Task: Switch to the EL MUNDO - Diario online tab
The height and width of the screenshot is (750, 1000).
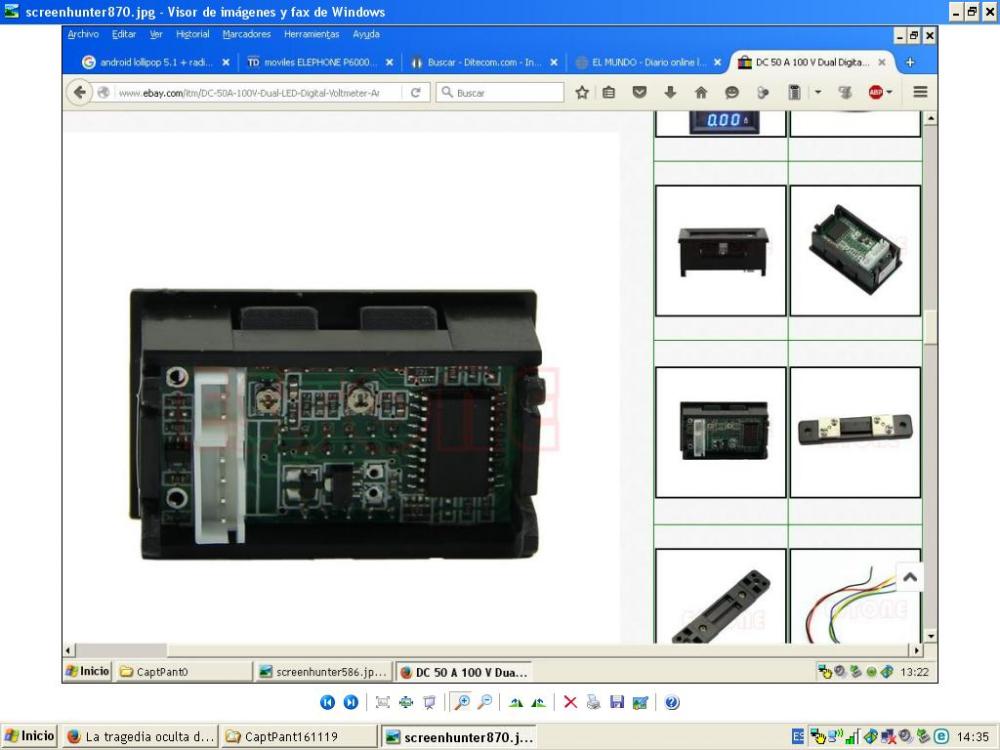Action: [649, 62]
